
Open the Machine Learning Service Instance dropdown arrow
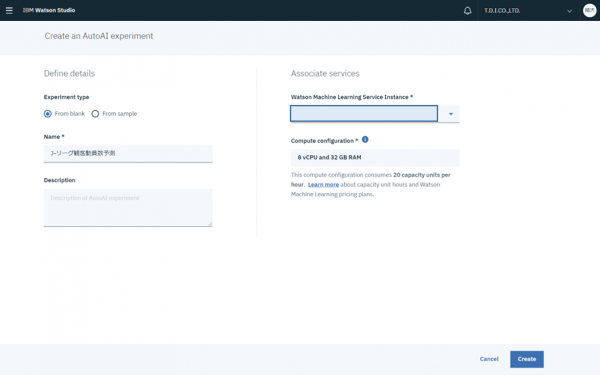[450, 114]
